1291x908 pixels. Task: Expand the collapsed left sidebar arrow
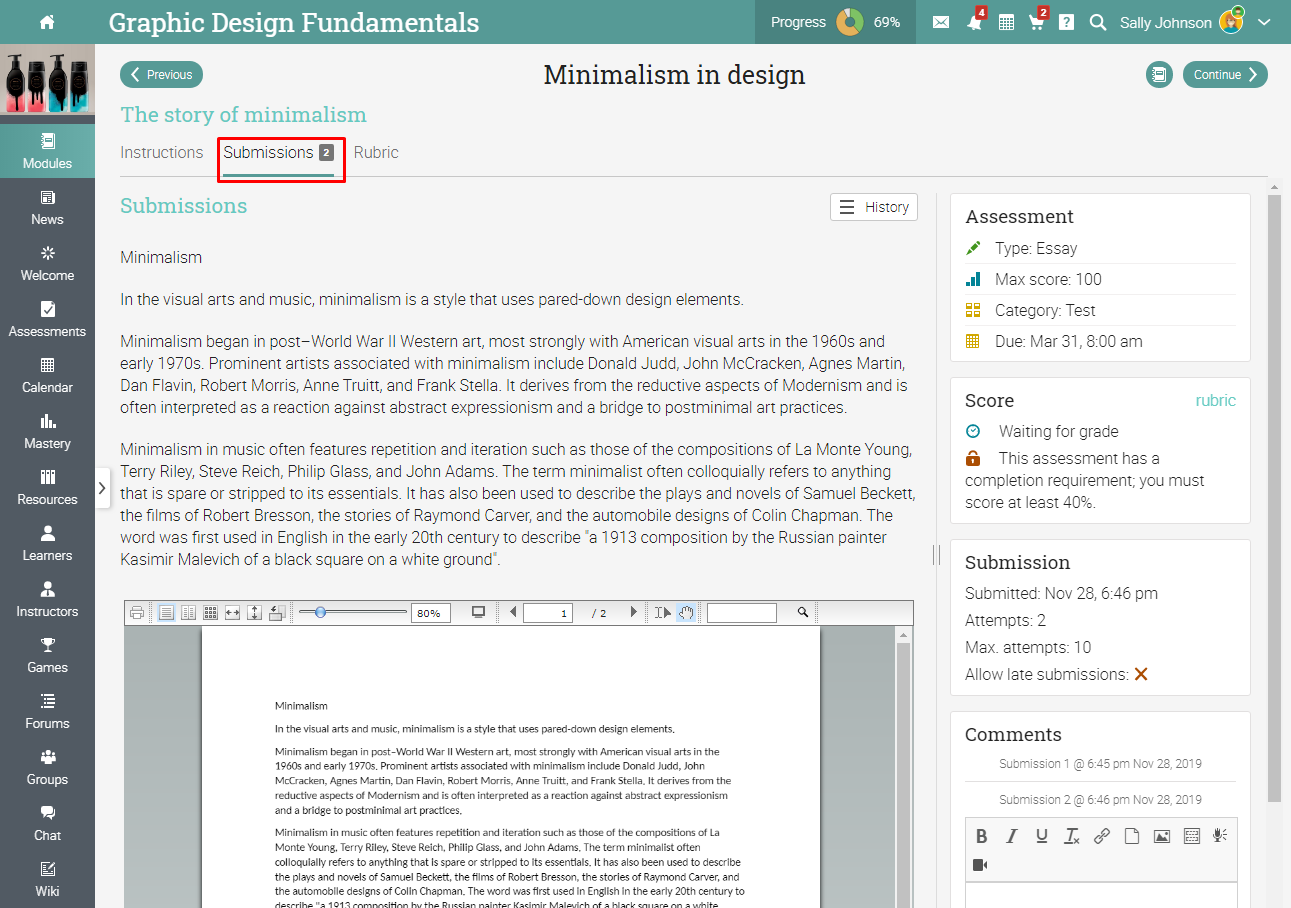(102, 488)
